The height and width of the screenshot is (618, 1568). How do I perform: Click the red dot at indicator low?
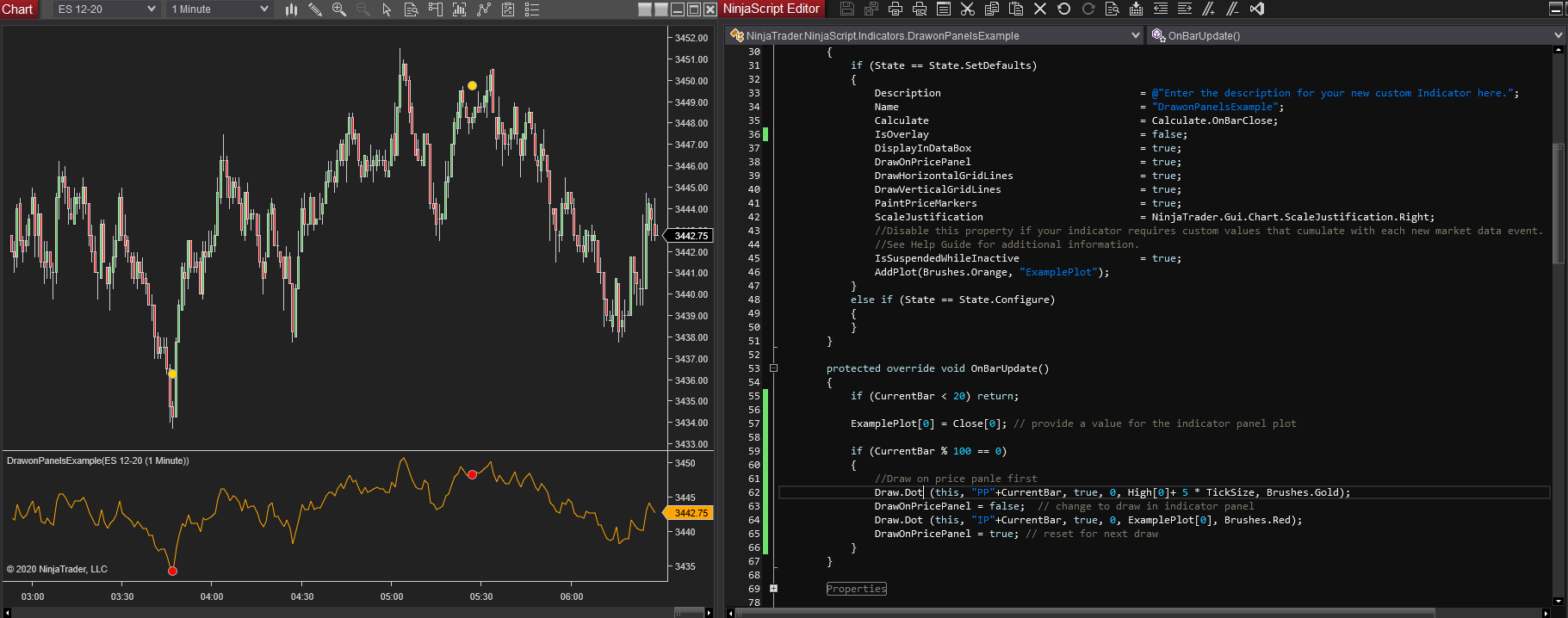pyautogui.click(x=172, y=571)
